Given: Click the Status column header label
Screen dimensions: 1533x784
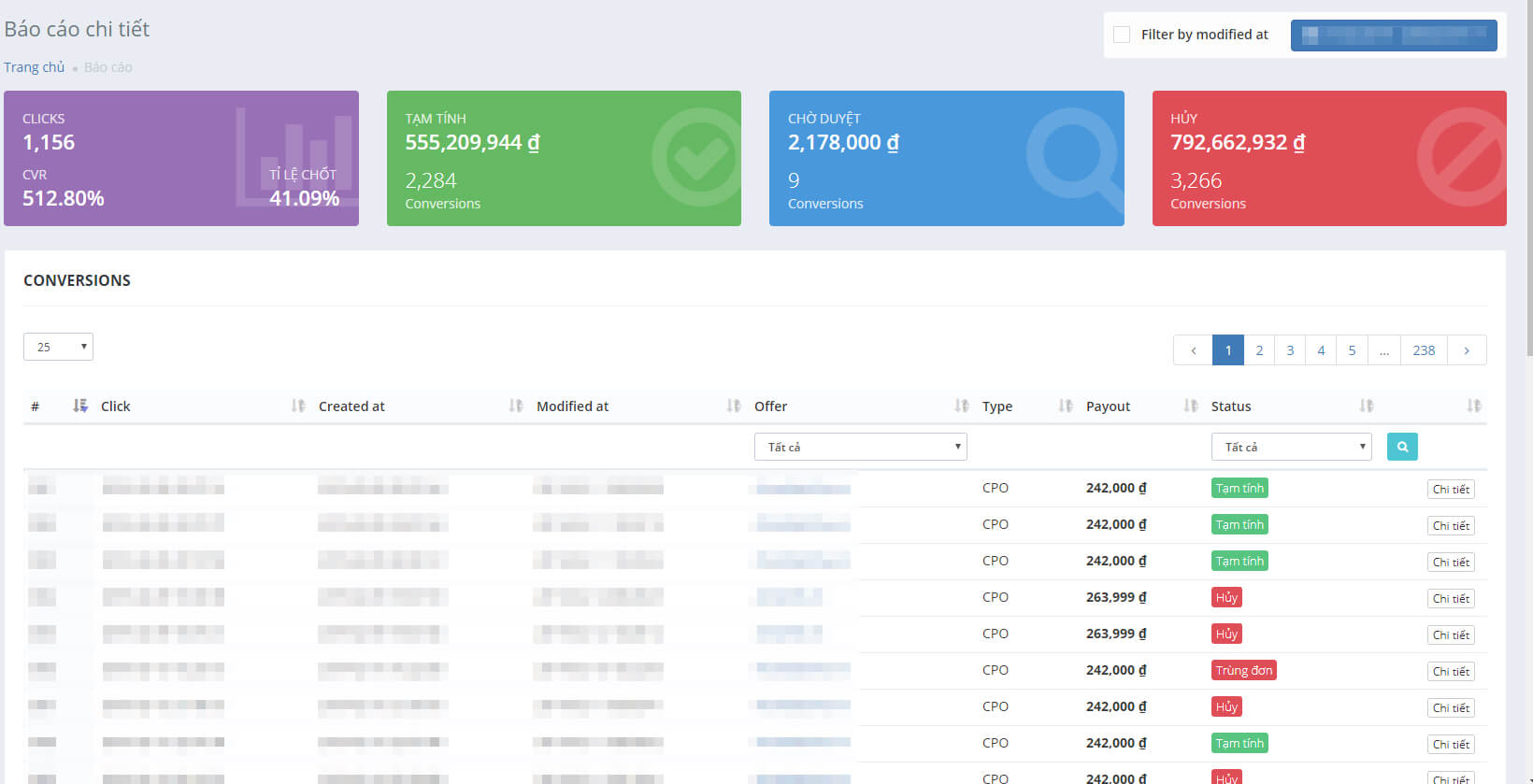Looking at the screenshot, I should click(1231, 406).
